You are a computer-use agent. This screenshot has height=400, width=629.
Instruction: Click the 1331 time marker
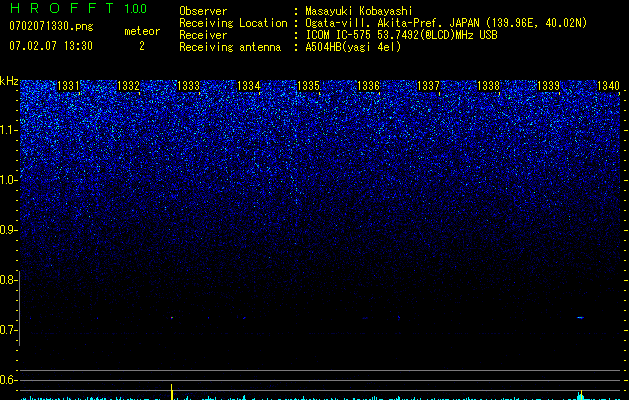(x=68, y=86)
